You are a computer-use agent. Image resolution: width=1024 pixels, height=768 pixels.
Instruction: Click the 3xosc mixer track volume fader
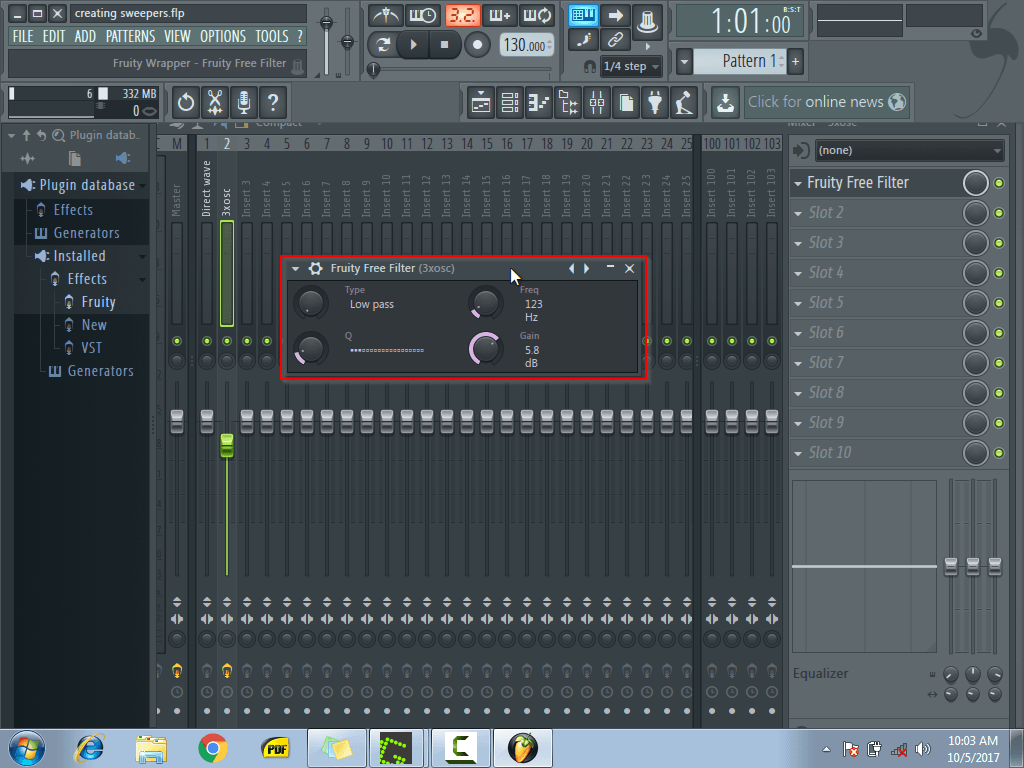[227, 445]
